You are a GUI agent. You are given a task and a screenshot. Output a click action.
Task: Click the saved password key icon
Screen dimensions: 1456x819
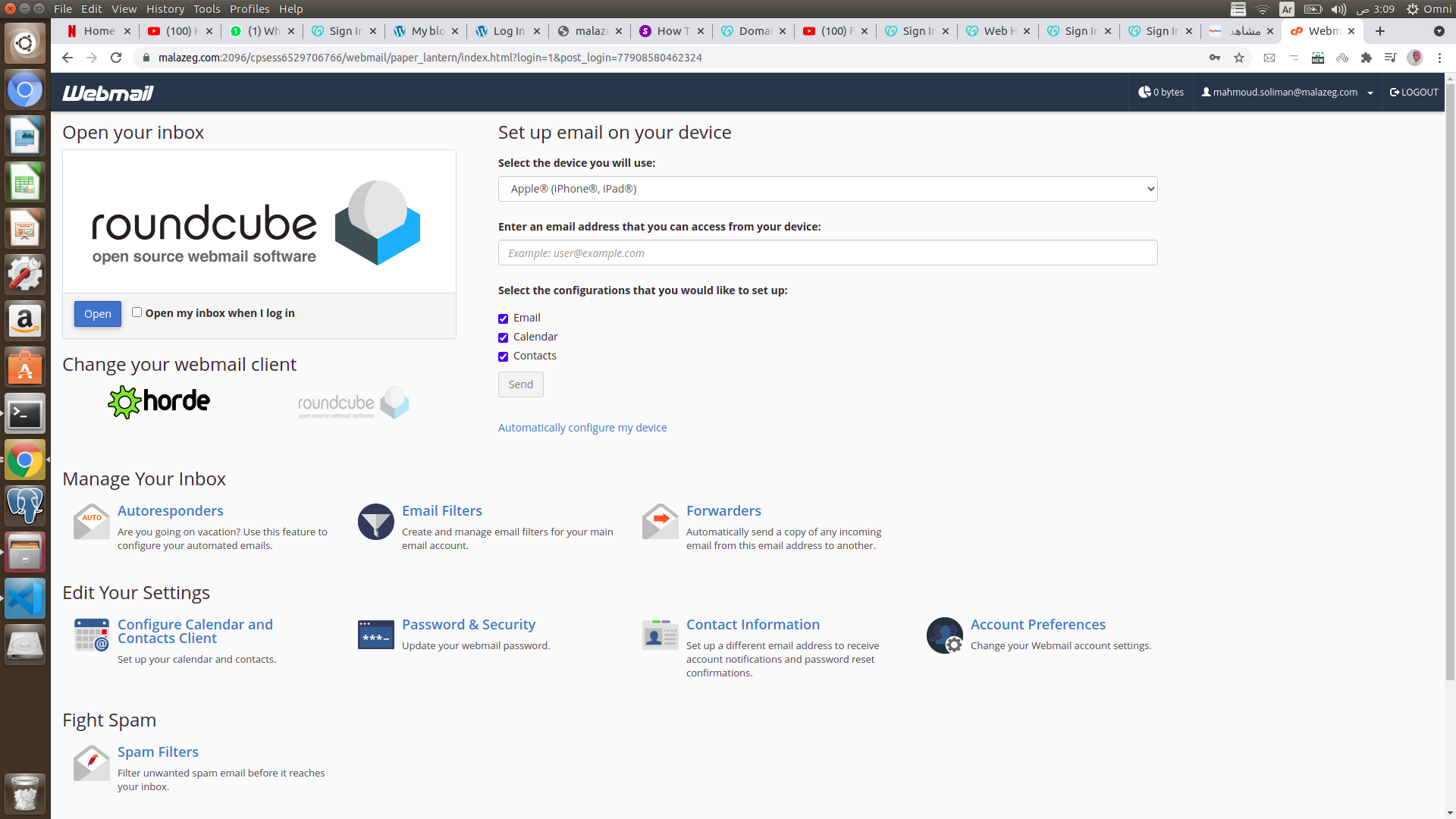(1215, 58)
